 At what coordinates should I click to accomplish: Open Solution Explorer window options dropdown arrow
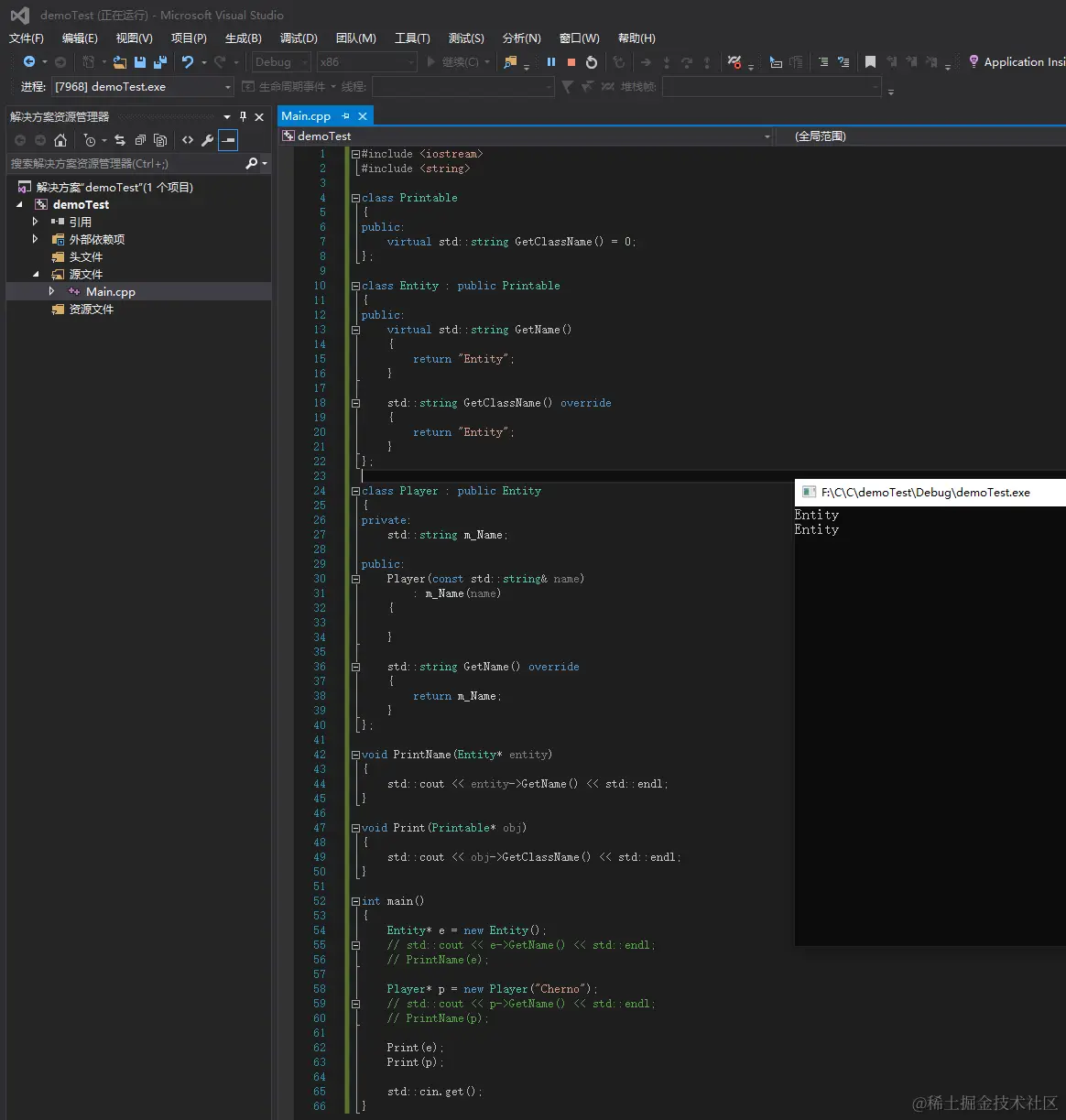[227, 116]
